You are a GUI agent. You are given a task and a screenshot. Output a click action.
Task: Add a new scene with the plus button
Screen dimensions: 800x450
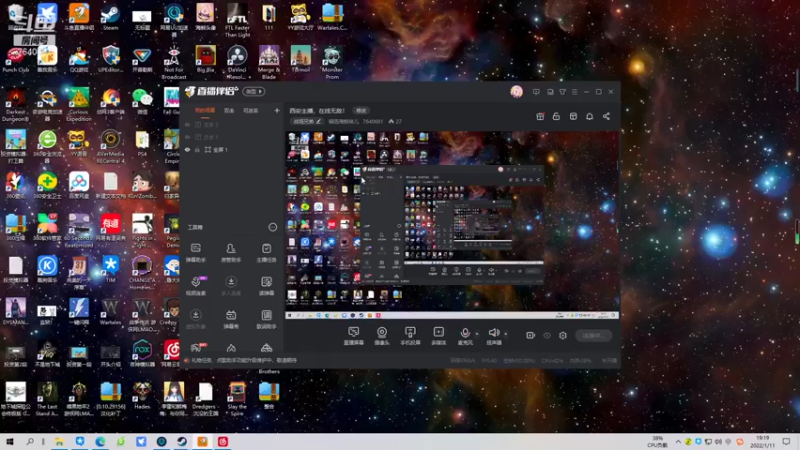(x=277, y=110)
